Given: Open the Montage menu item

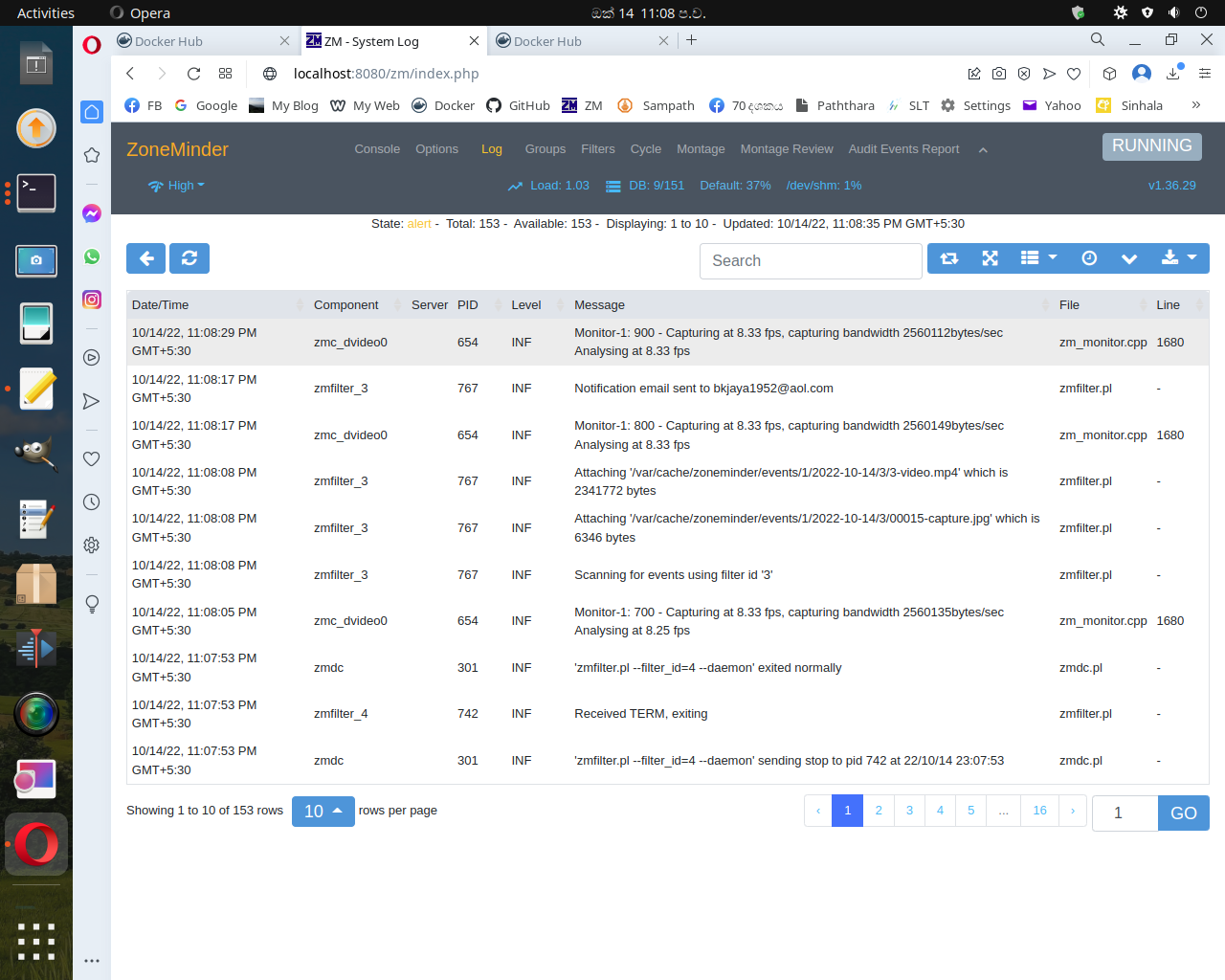Looking at the screenshot, I should [701, 149].
